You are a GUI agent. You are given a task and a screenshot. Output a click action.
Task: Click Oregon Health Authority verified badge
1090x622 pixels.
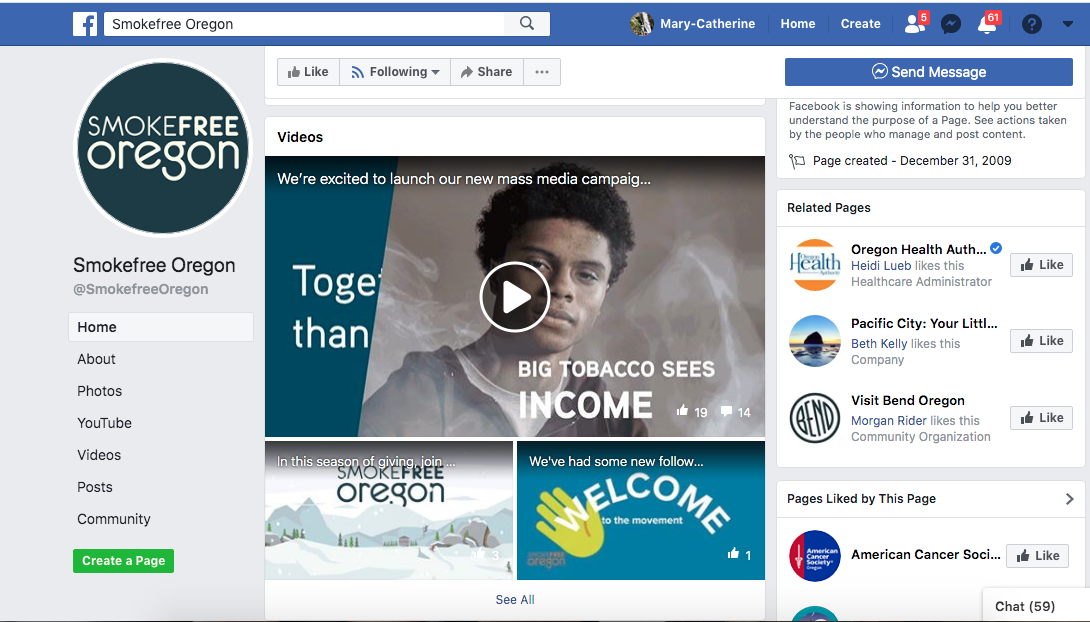point(996,248)
